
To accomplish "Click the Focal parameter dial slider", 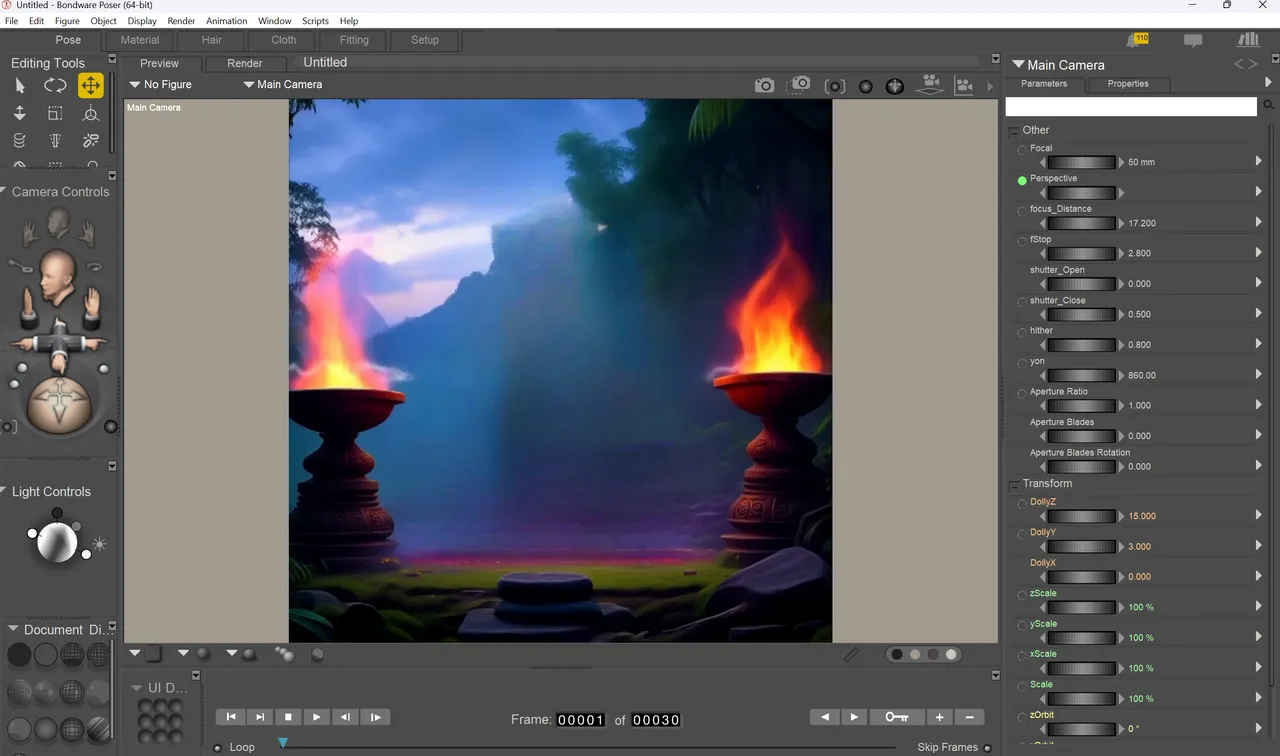I will click(x=1080, y=162).
